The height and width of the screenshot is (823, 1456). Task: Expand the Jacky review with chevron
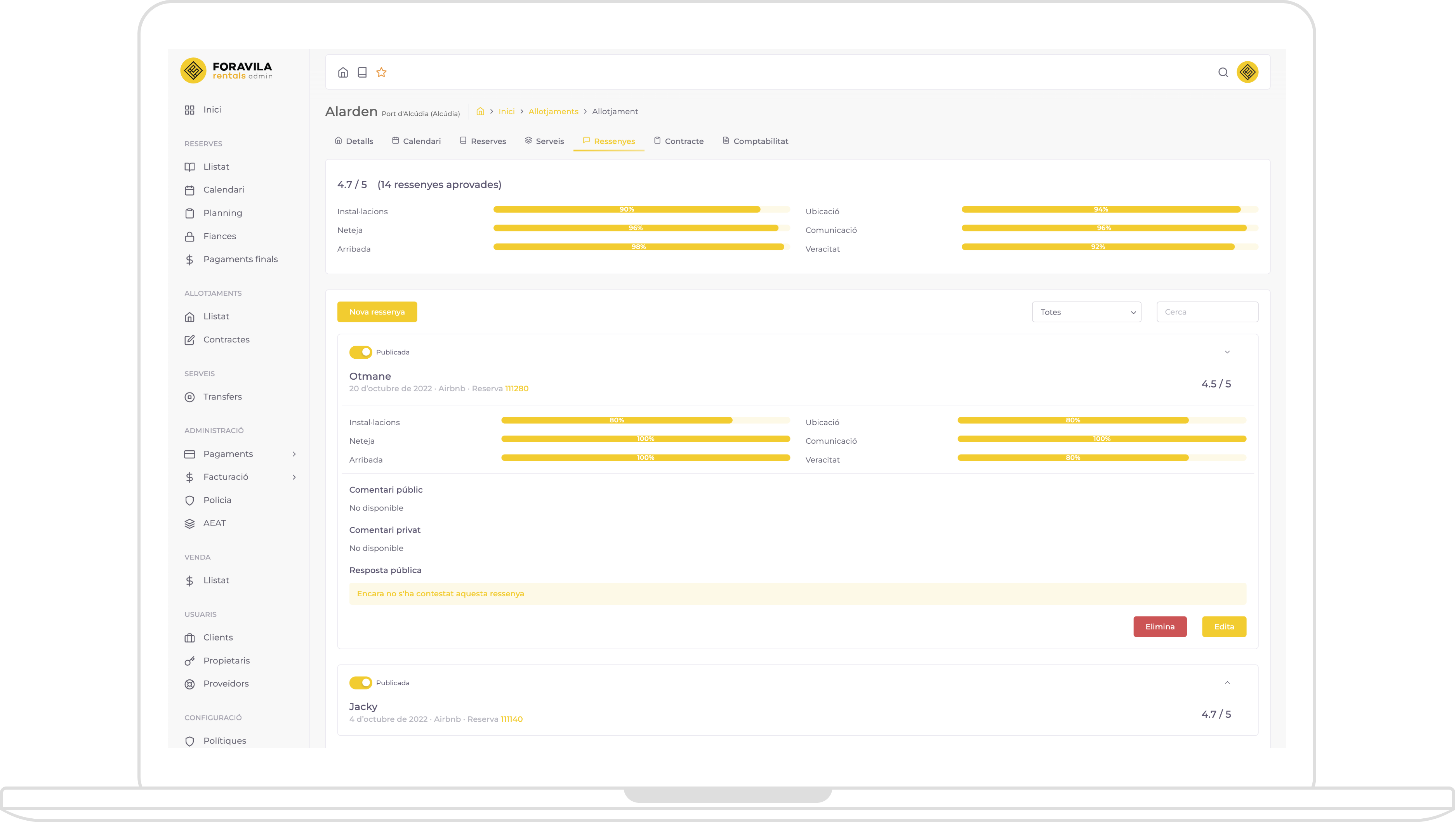(1227, 683)
